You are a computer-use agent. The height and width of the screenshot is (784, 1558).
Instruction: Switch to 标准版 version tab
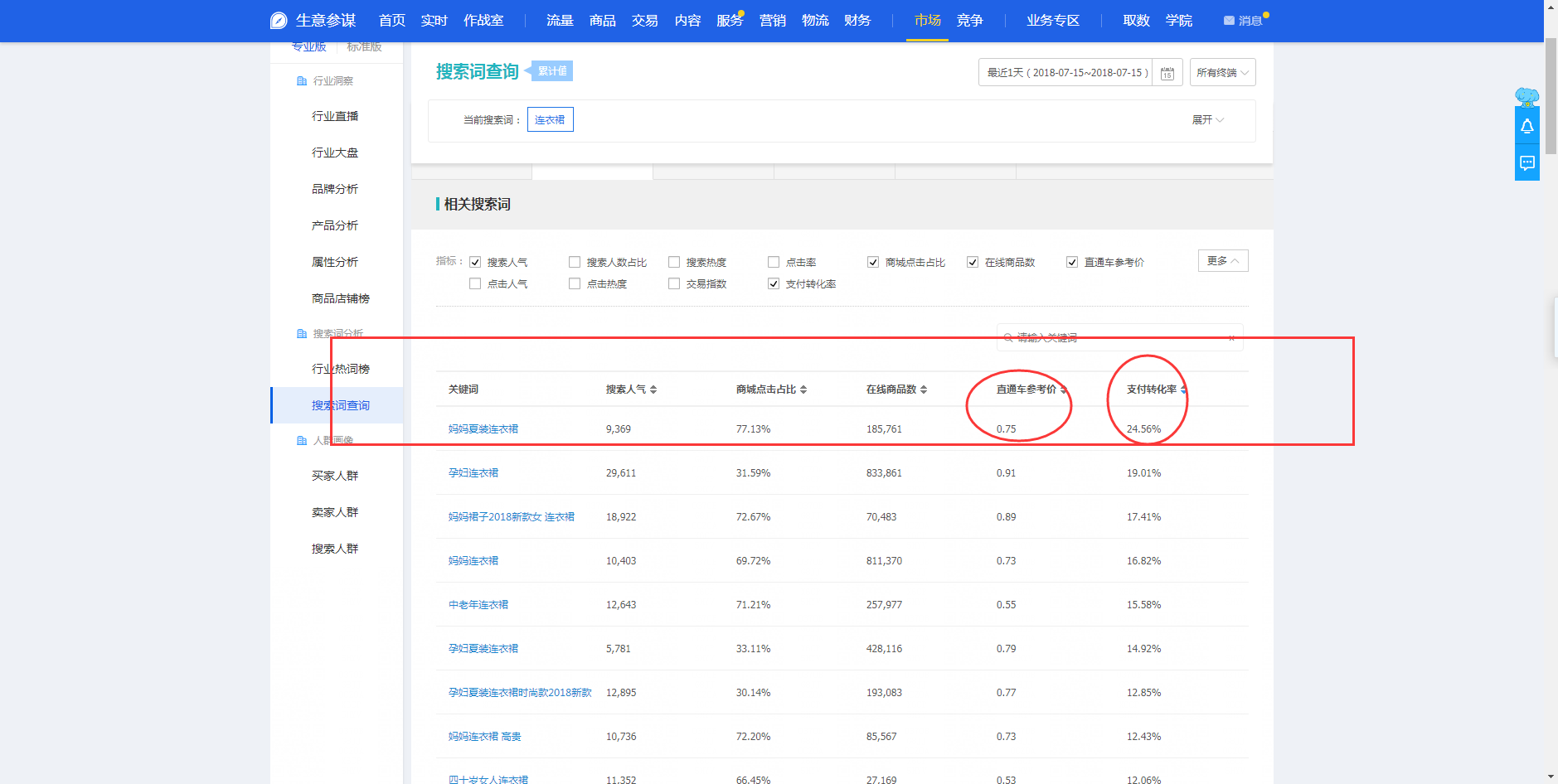364,47
